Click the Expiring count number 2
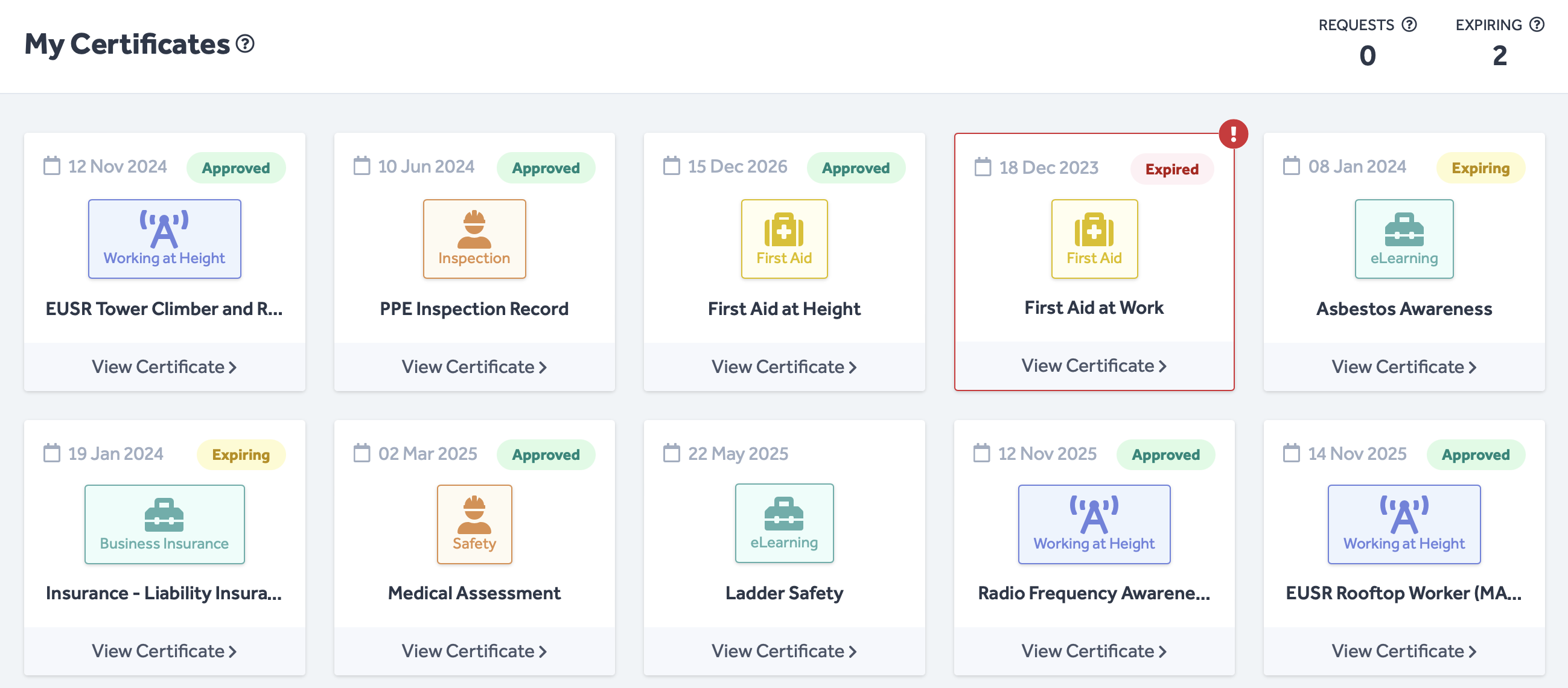The width and height of the screenshot is (1568, 688). click(1499, 56)
